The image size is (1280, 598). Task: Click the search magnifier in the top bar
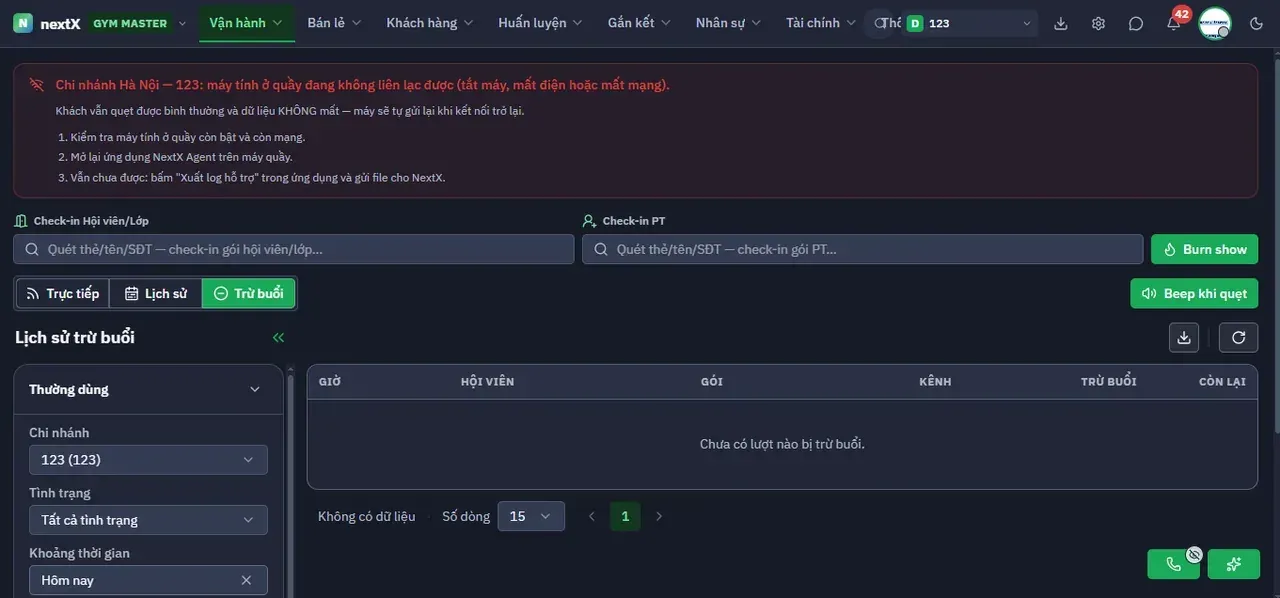point(880,23)
